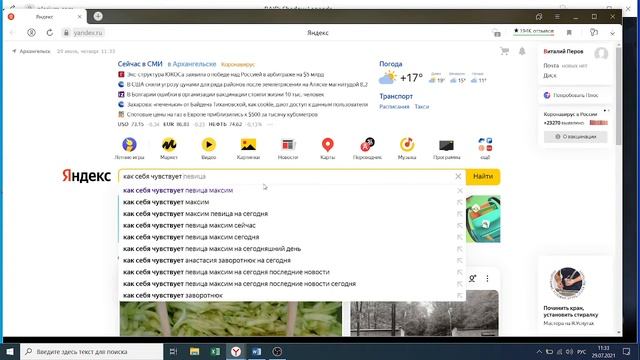The width and height of the screenshot is (640, 360).
Task: Expand downloads chevron in address bar
Action: tap(612, 33)
